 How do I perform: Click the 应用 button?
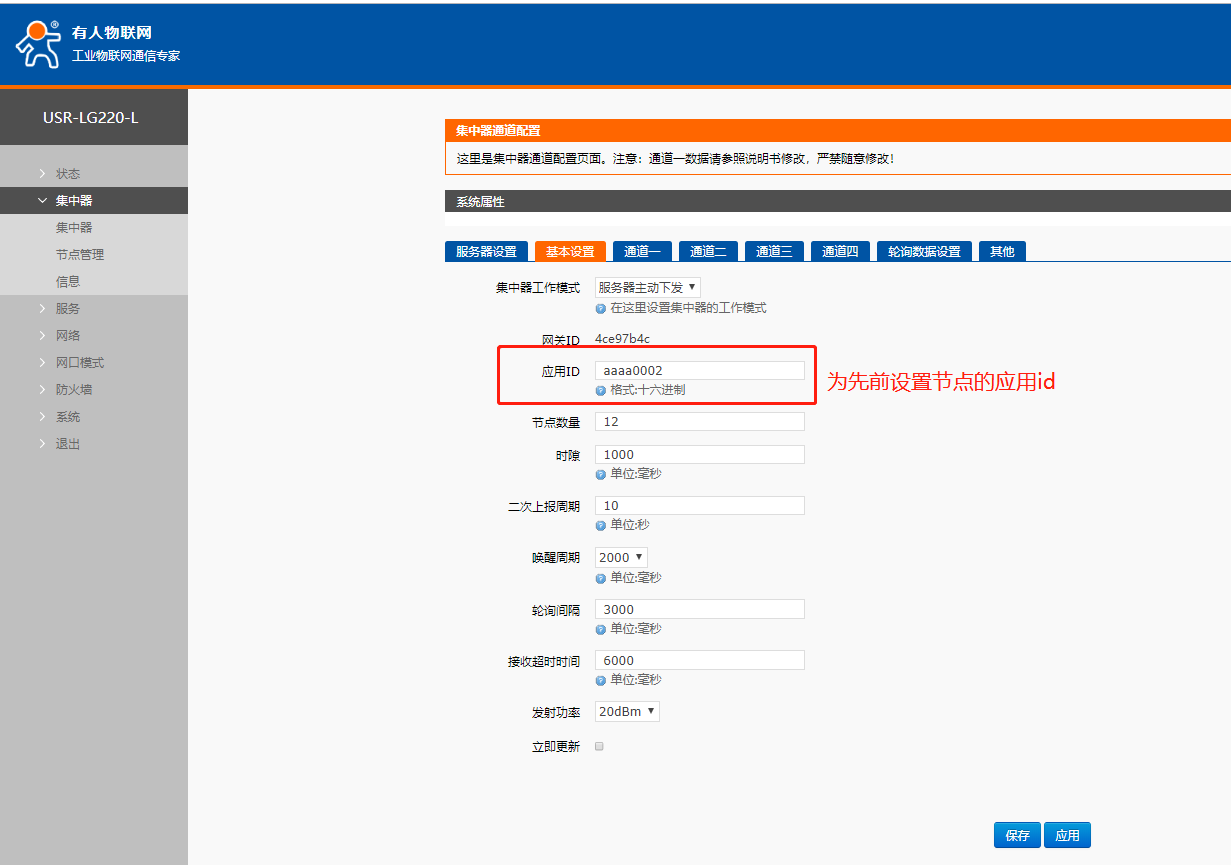pos(1067,835)
